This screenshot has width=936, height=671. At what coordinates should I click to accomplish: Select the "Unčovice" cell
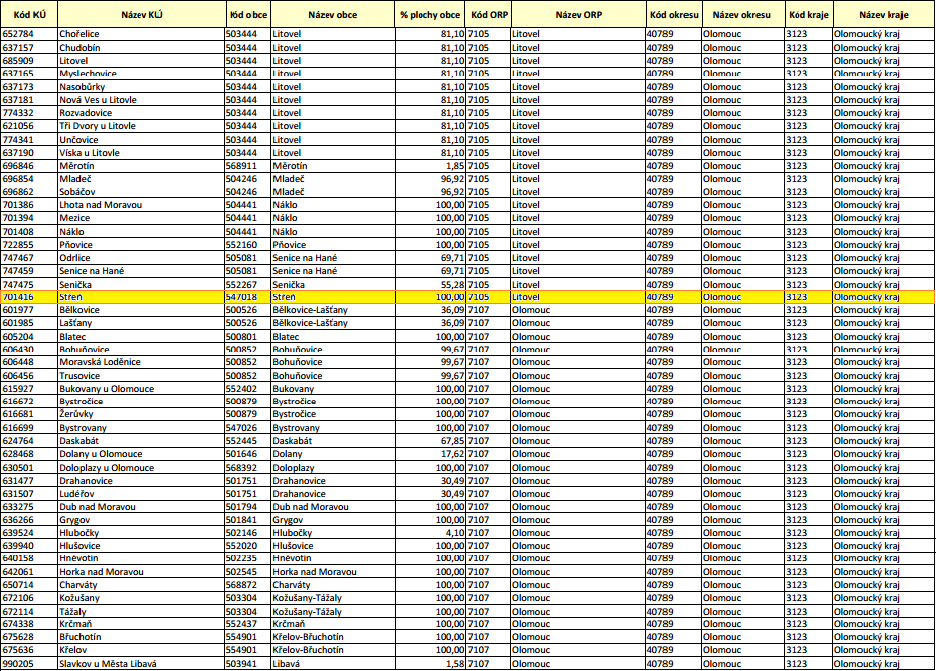[x=141, y=140]
